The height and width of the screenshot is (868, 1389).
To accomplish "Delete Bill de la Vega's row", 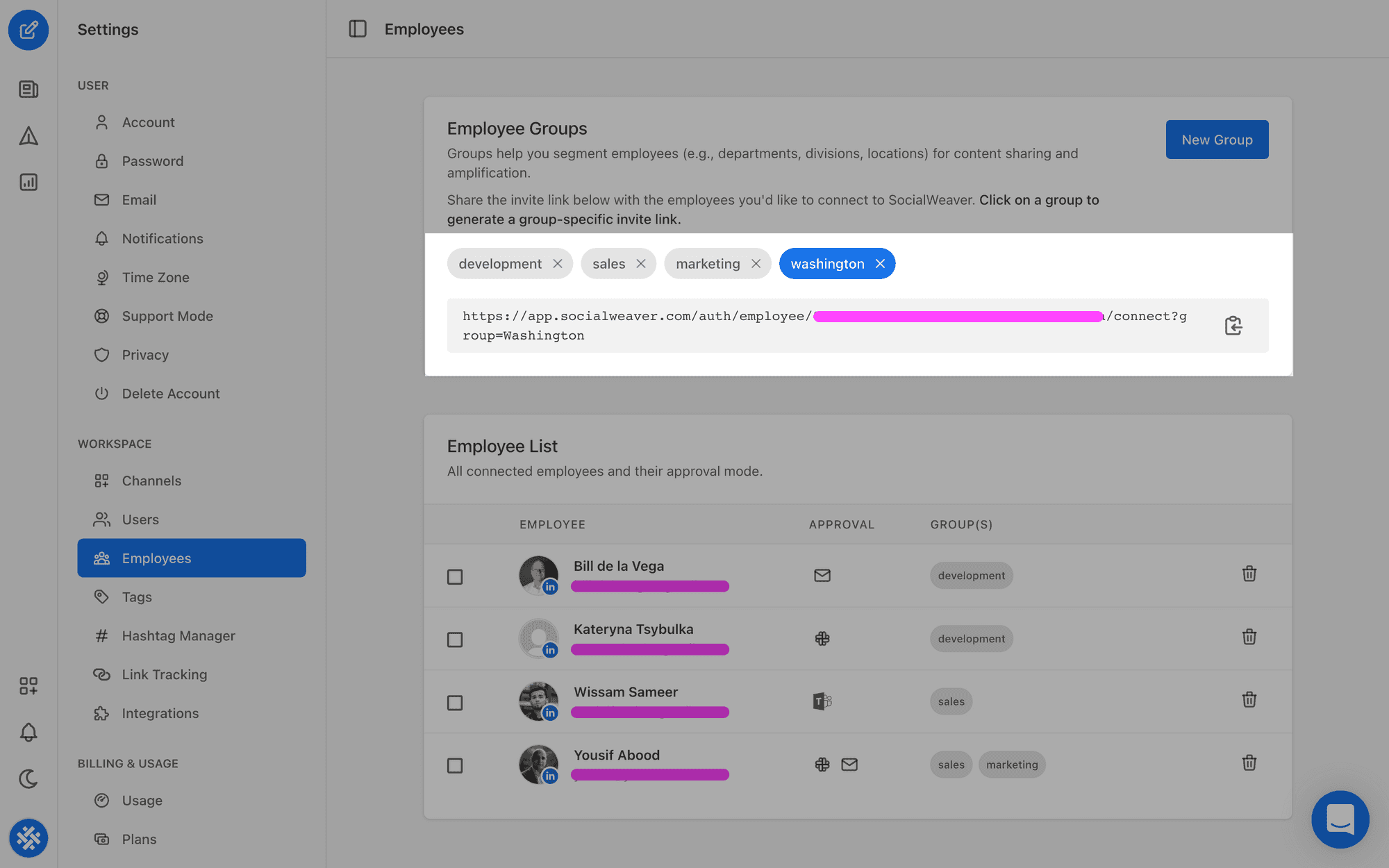I will (x=1249, y=574).
